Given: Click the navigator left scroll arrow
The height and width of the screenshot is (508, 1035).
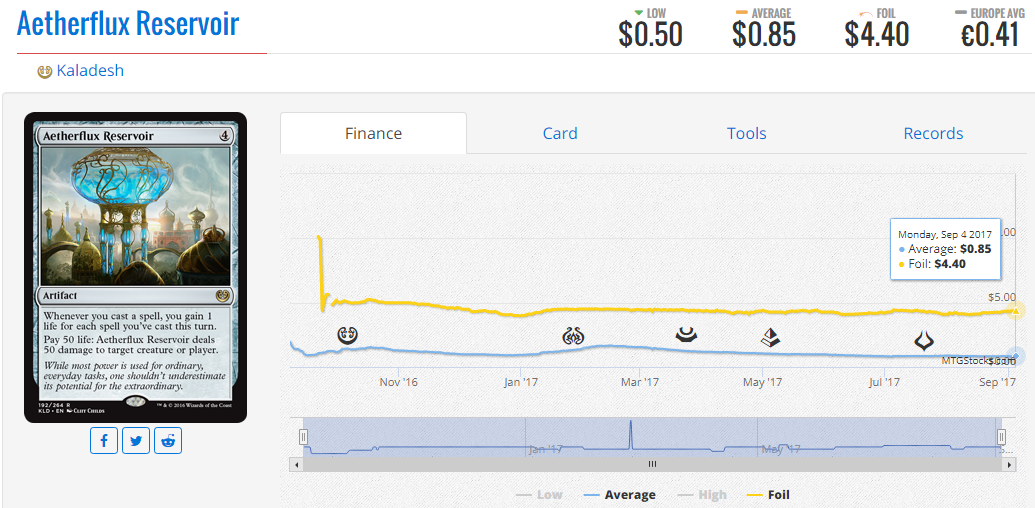Looking at the screenshot, I should pyautogui.click(x=296, y=464).
